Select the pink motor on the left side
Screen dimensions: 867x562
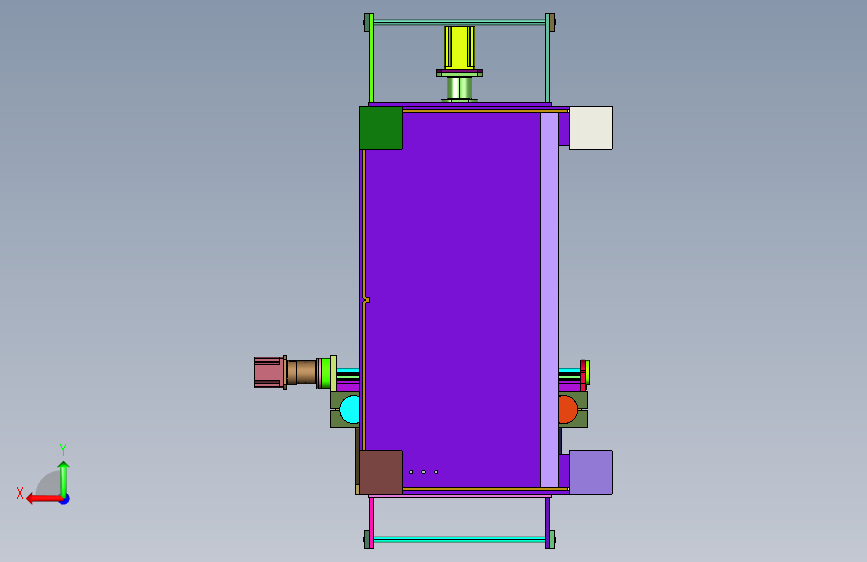click(269, 372)
